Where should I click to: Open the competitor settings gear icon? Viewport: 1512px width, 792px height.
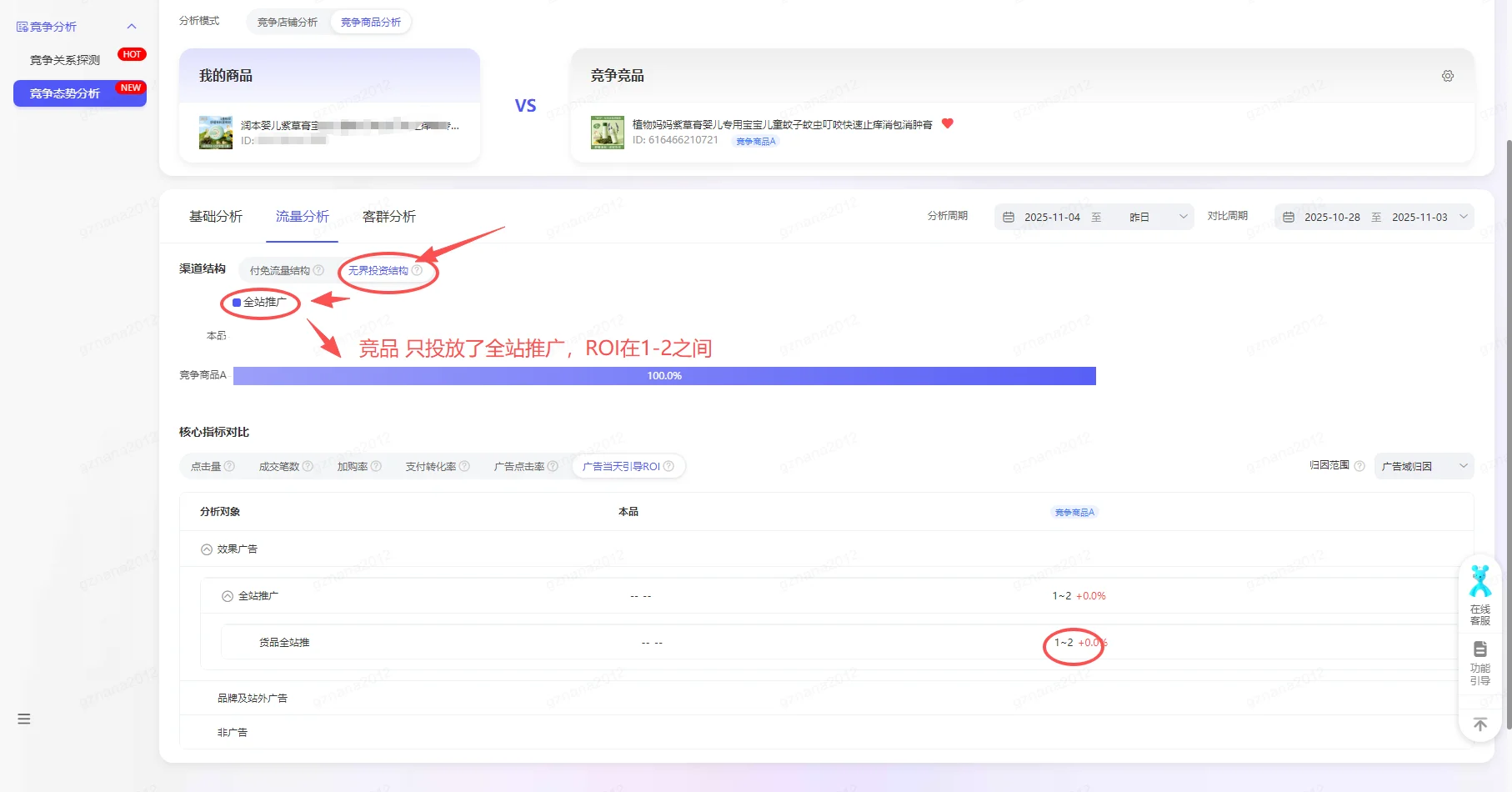coord(1448,76)
